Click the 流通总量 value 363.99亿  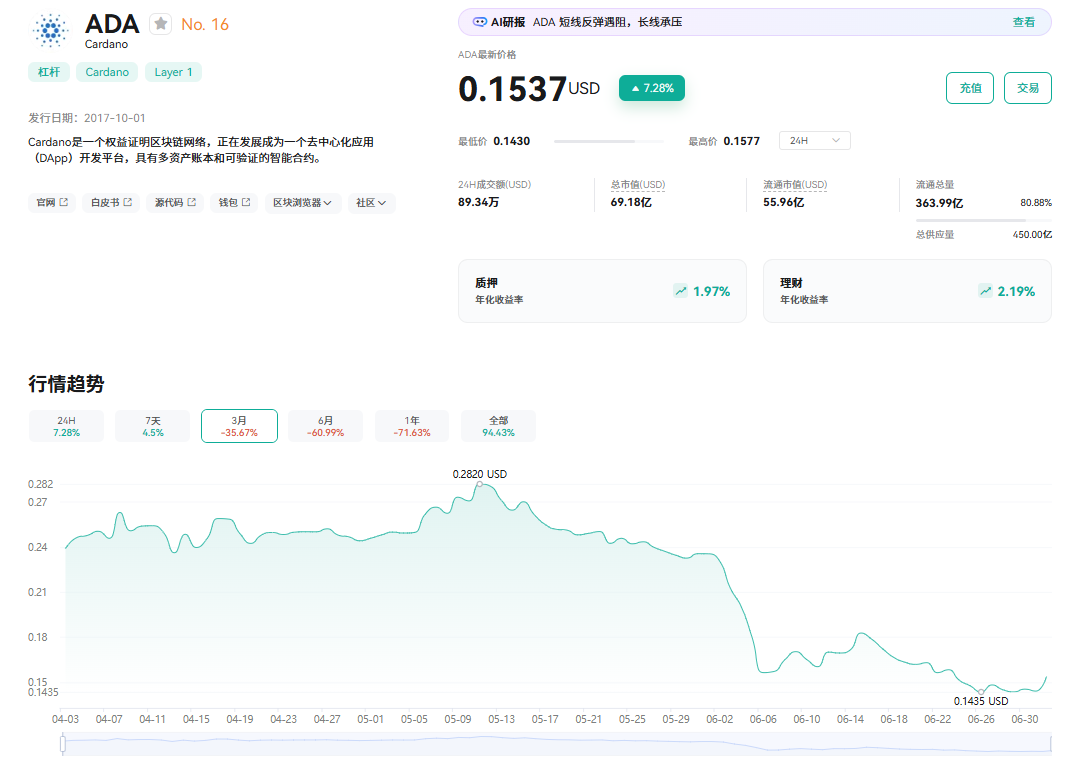click(x=939, y=203)
